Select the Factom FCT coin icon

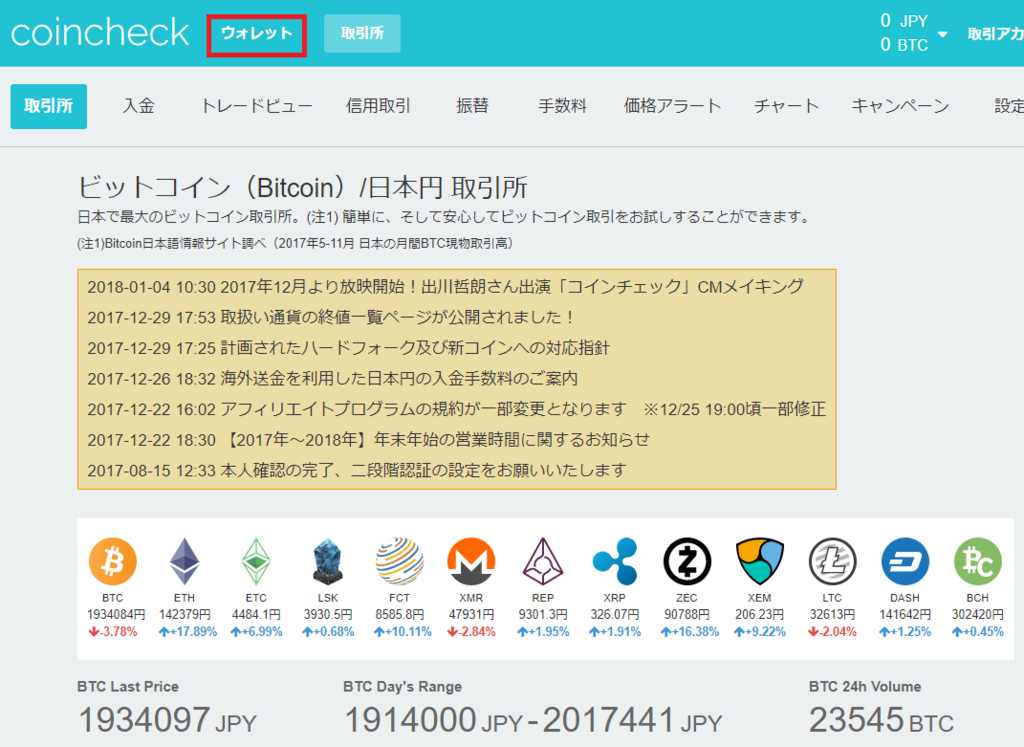399,562
